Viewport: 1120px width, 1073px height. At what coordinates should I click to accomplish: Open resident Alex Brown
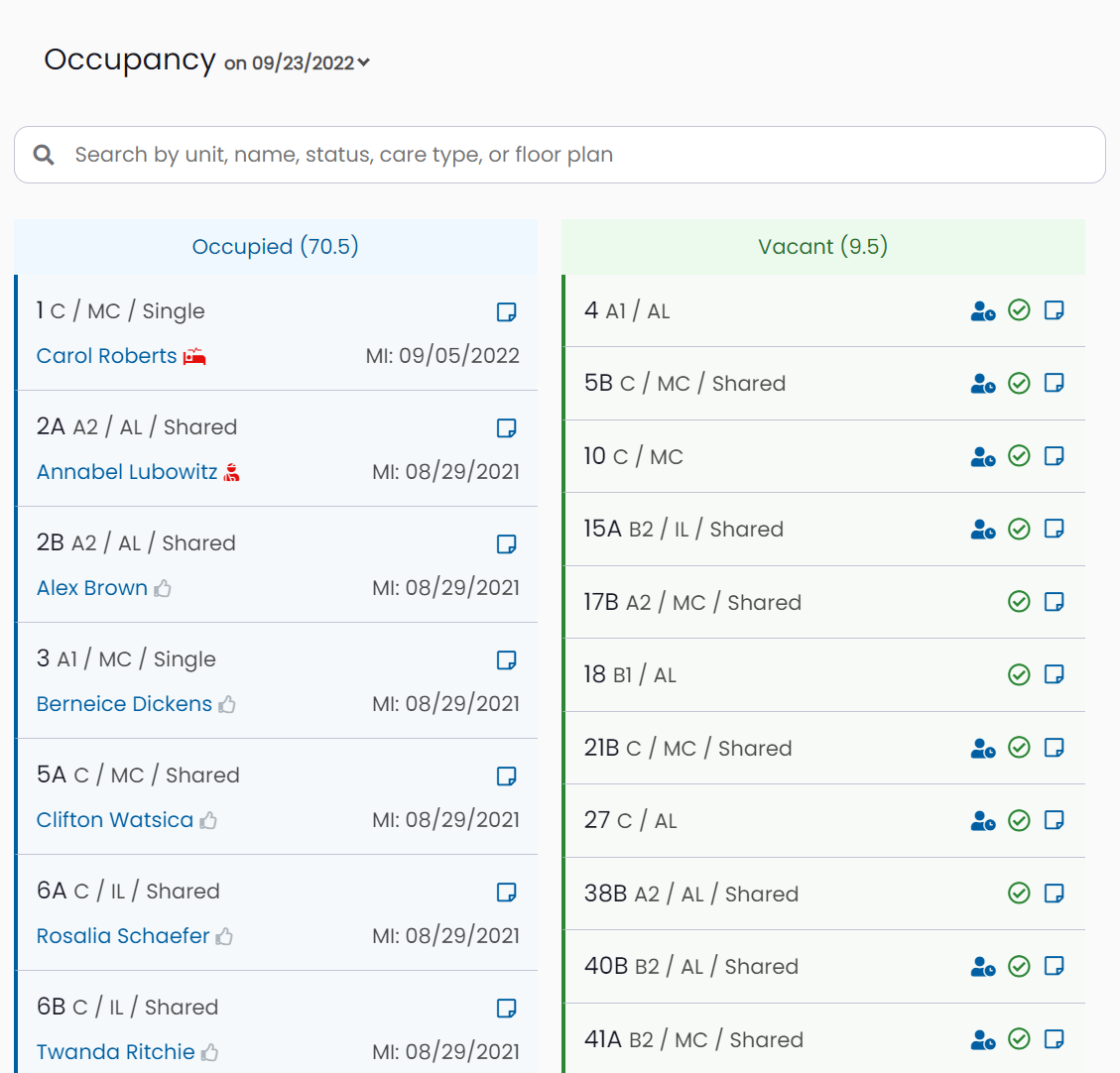92,587
